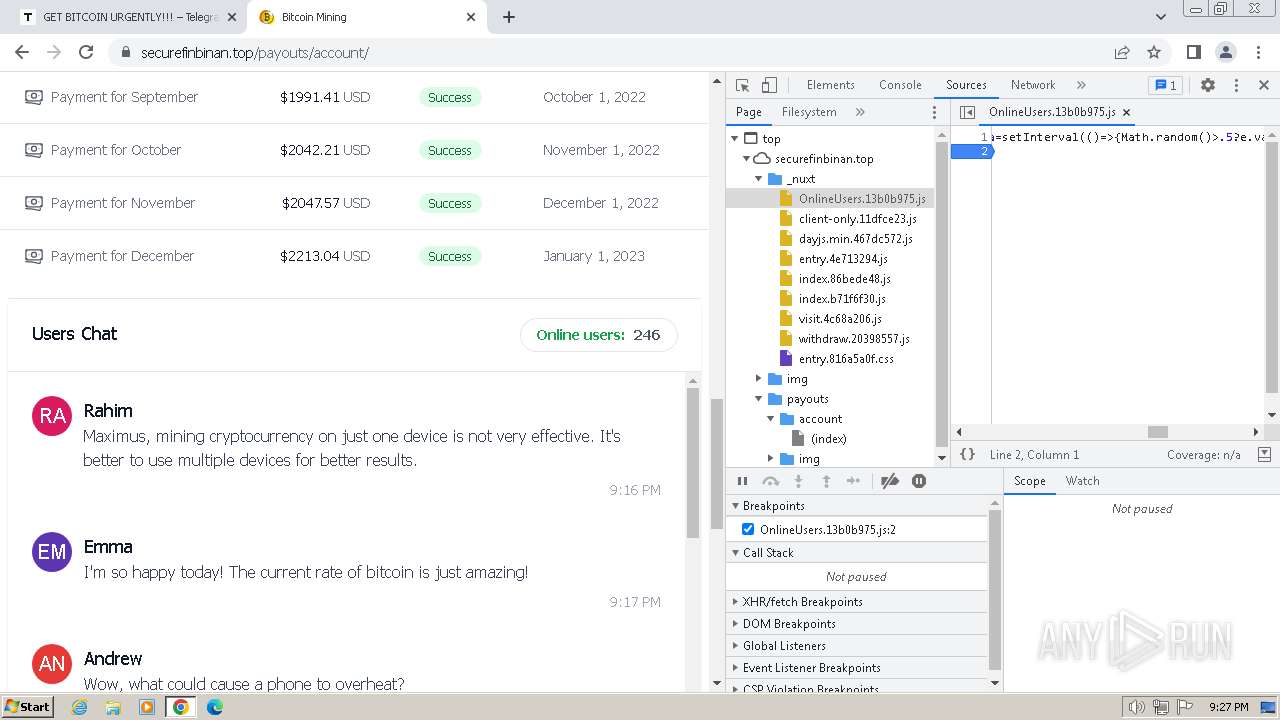Open the Chrome profile avatar
The width and height of the screenshot is (1280, 720).
(1225, 52)
